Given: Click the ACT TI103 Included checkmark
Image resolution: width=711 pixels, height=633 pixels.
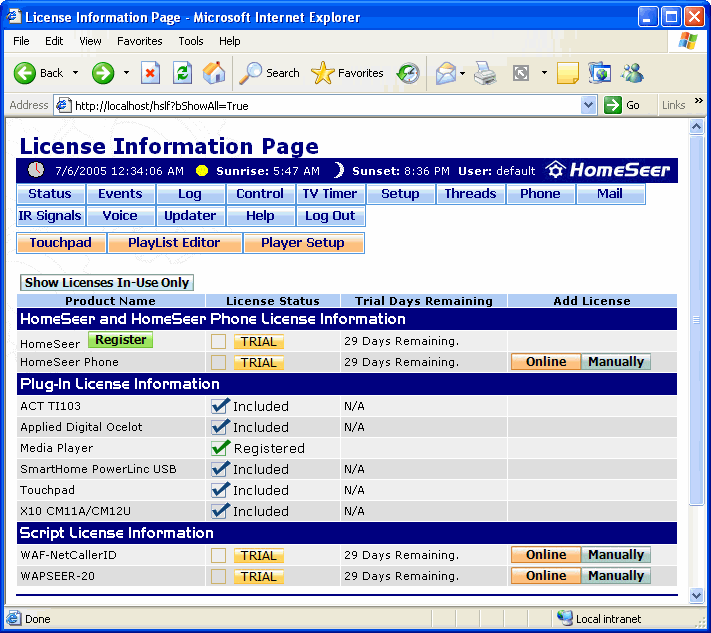Looking at the screenshot, I should point(220,405).
